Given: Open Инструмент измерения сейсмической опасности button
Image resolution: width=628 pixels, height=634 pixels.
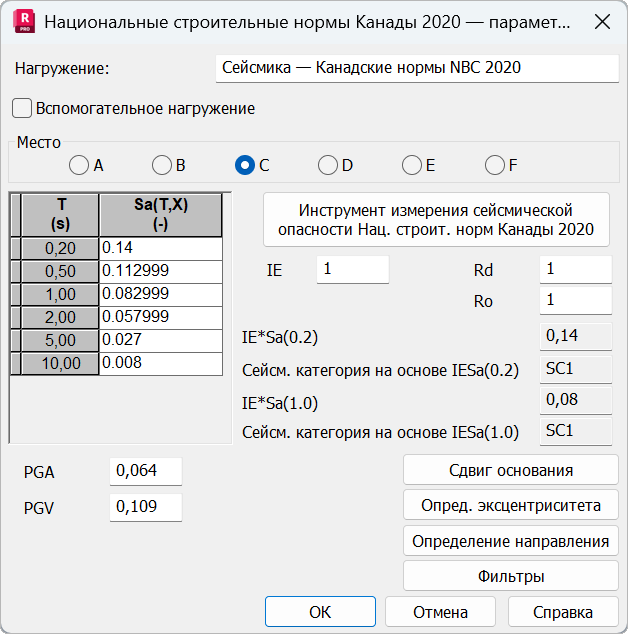Looking at the screenshot, I should (436, 220).
